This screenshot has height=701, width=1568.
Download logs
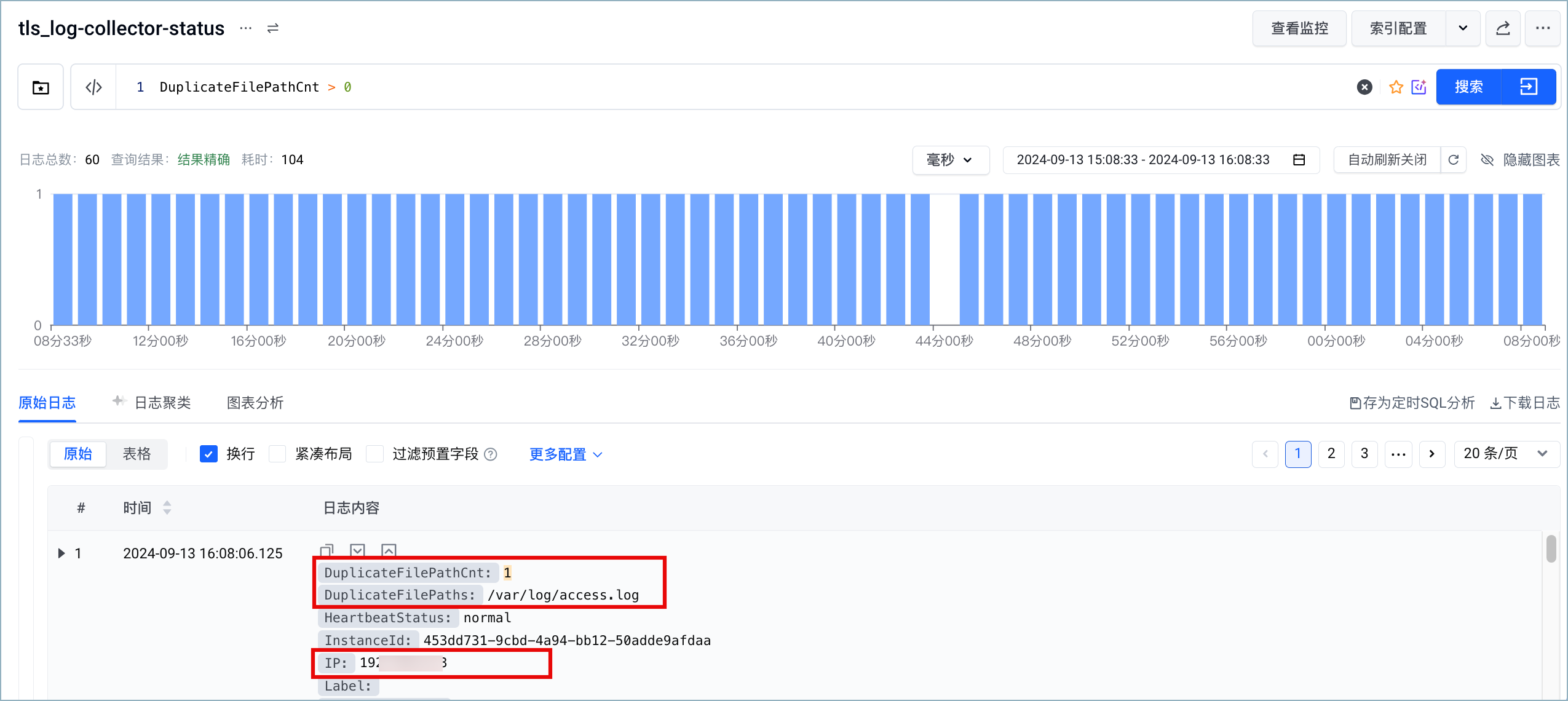1525,403
